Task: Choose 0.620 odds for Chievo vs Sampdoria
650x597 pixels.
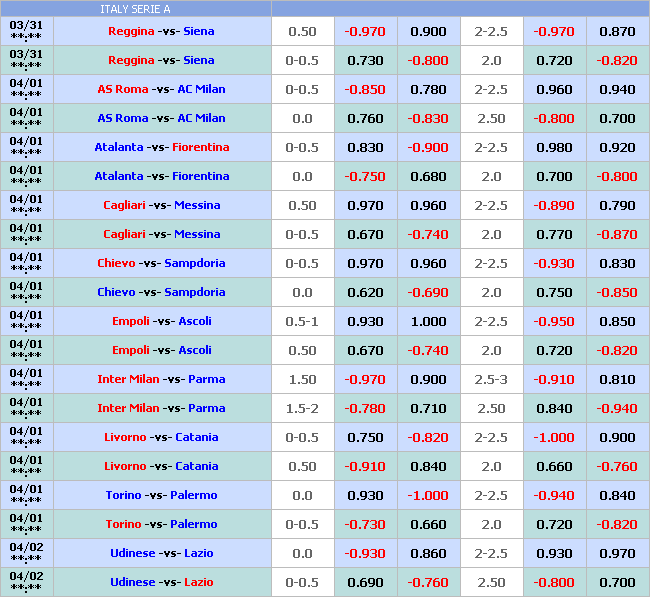Action: [x=365, y=292]
